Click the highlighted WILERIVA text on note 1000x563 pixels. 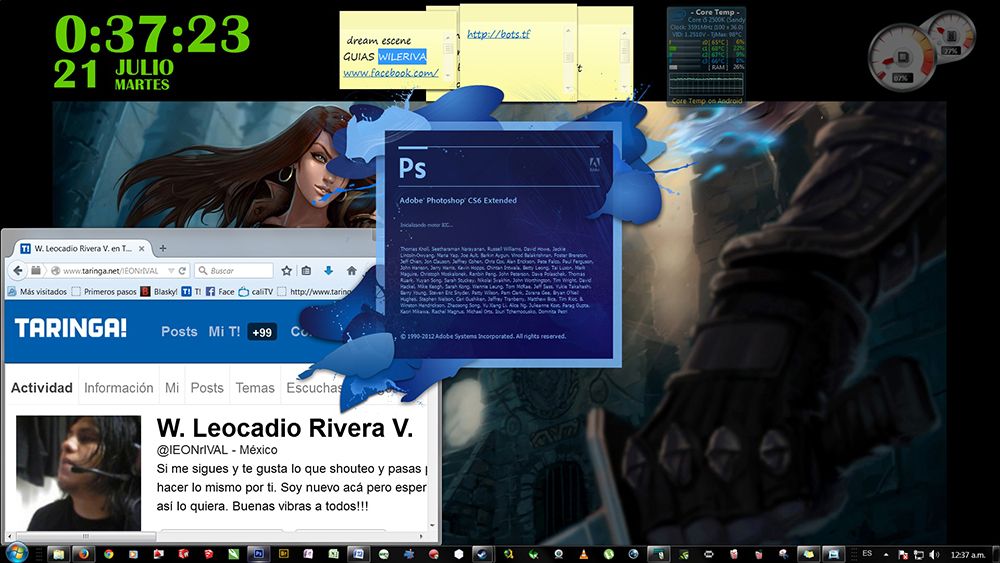[x=402, y=57]
